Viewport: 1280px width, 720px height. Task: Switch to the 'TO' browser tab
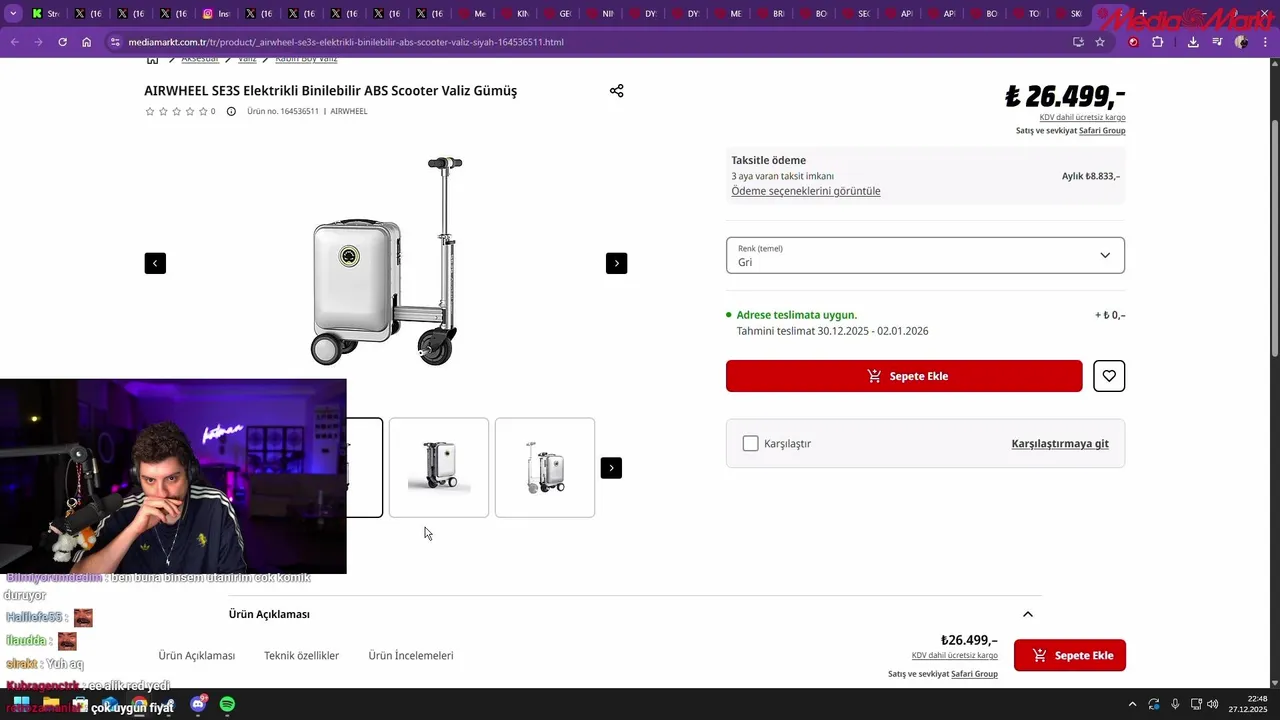click(1027, 14)
